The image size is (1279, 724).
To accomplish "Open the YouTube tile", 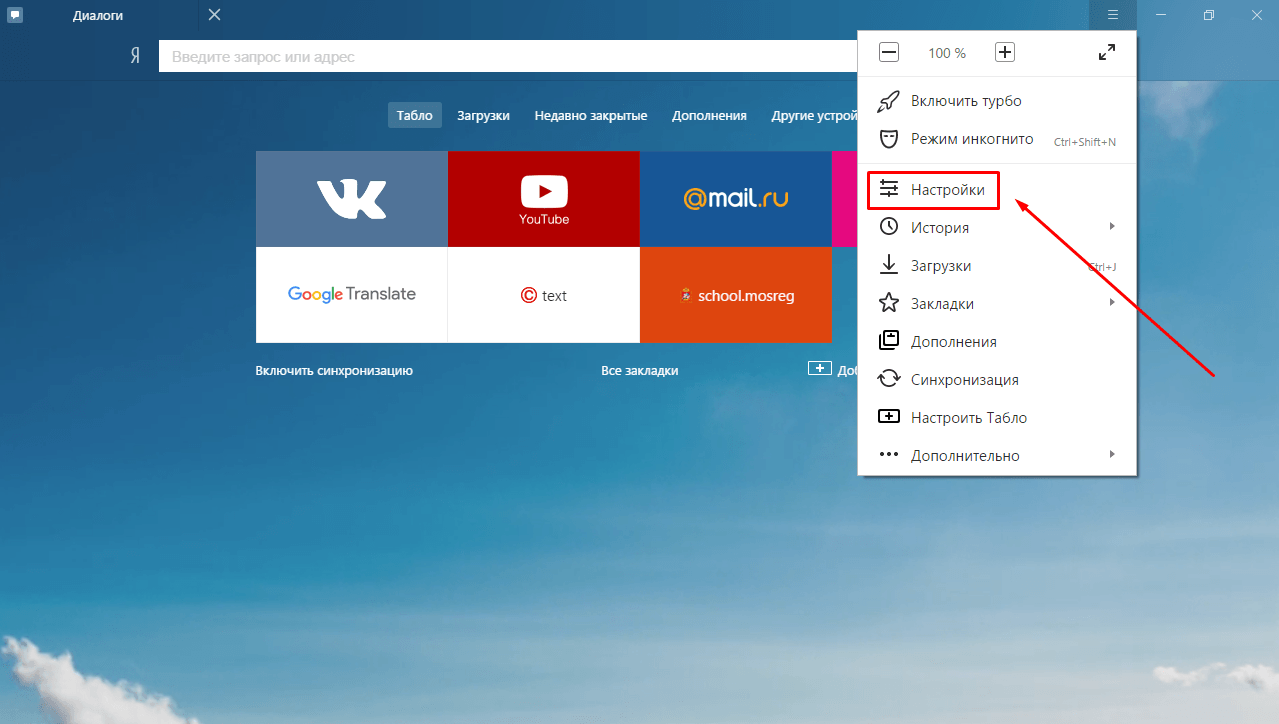I will (x=544, y=199).
